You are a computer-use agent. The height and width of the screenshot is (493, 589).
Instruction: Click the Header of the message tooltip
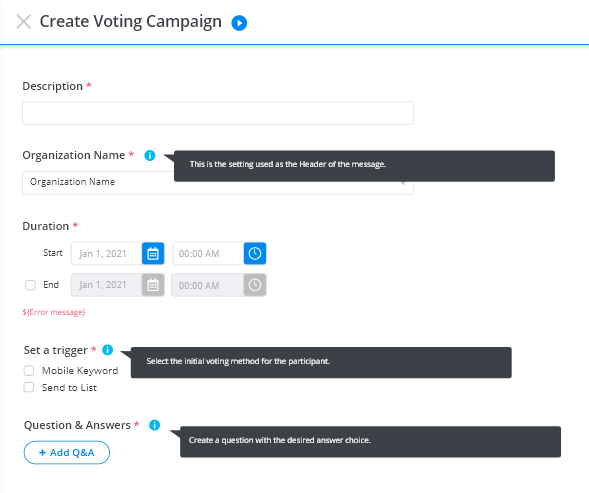[364, 166]
